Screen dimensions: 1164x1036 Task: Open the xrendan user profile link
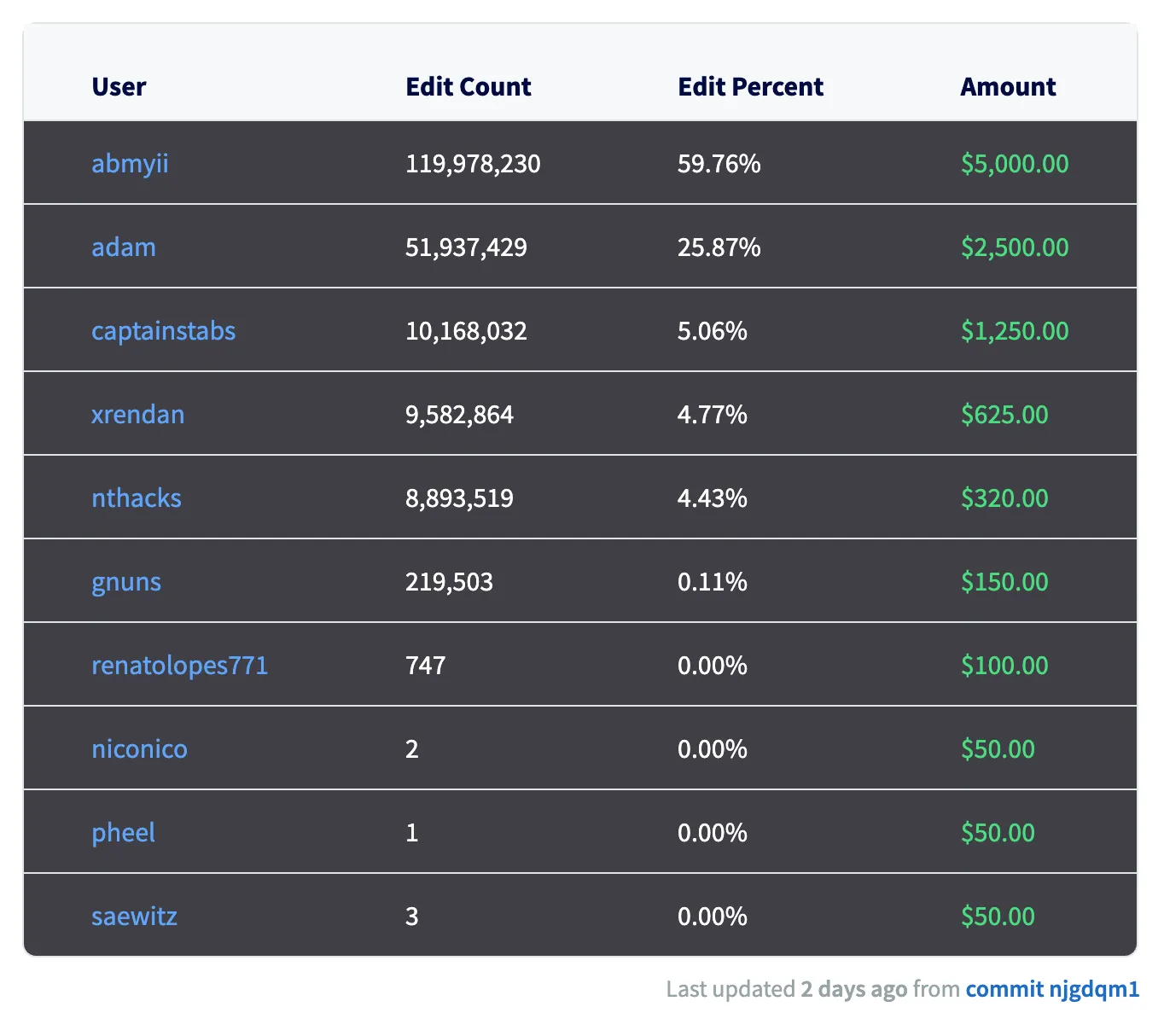[137, 414]
